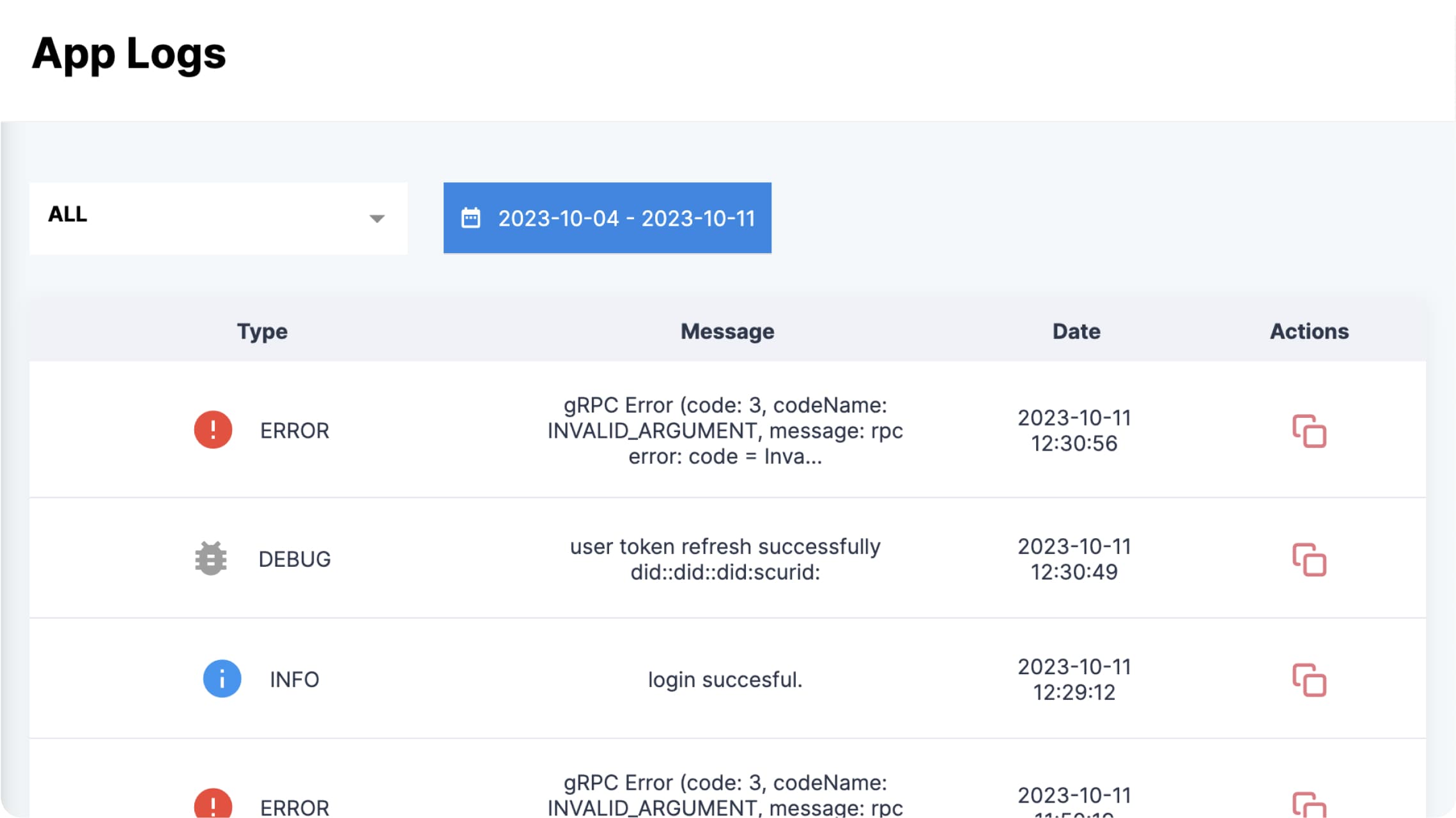Click the Type column header
The height and width of the screenshot is (818, 1456).
coord(262,331)
